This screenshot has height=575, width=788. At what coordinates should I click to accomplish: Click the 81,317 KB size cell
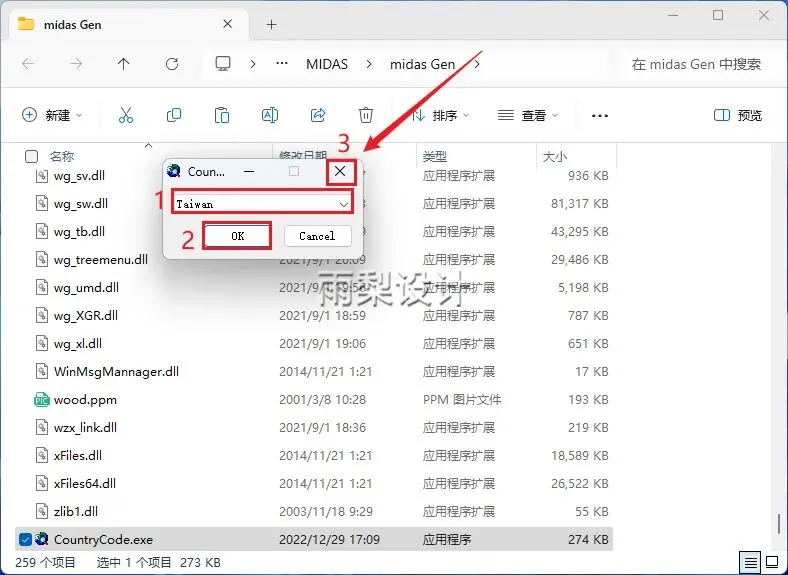[579, 204]
